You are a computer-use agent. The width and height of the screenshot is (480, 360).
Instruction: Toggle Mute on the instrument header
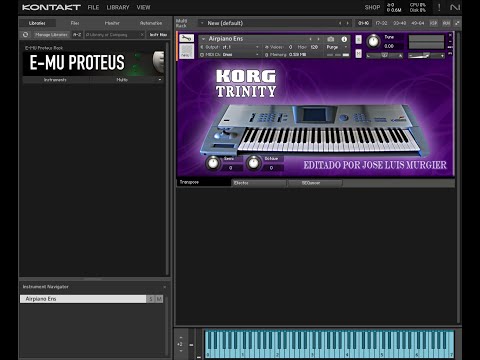tap(358, 53)
